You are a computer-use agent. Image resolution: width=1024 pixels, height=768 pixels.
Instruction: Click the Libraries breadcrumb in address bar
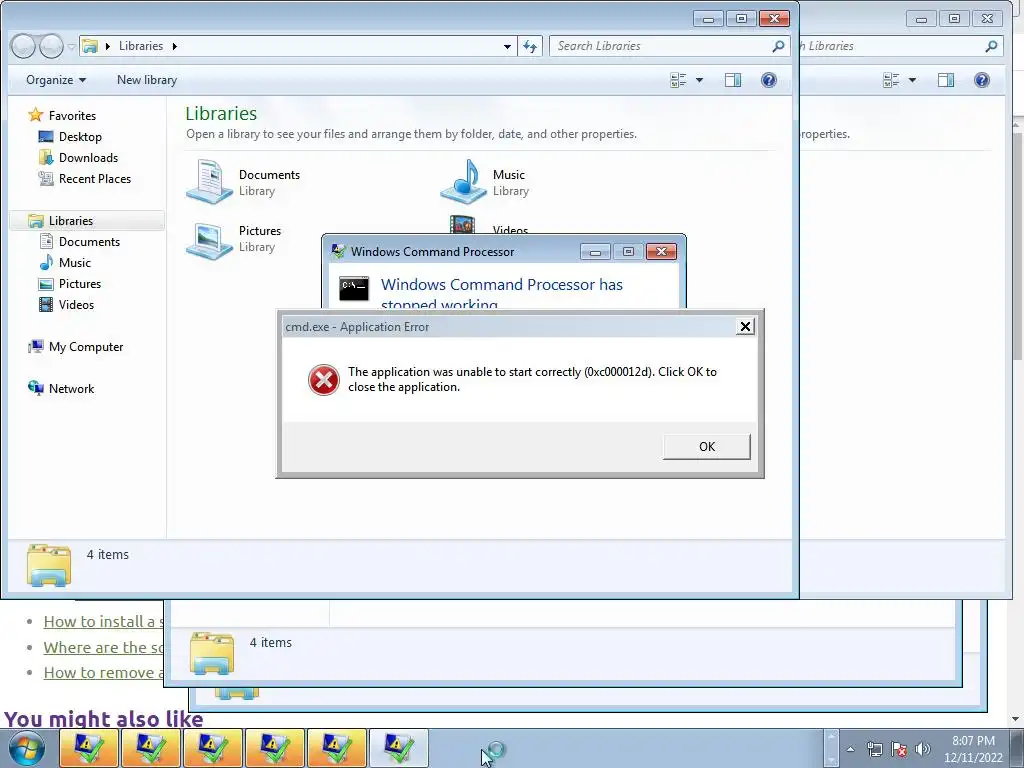point(140,46)
